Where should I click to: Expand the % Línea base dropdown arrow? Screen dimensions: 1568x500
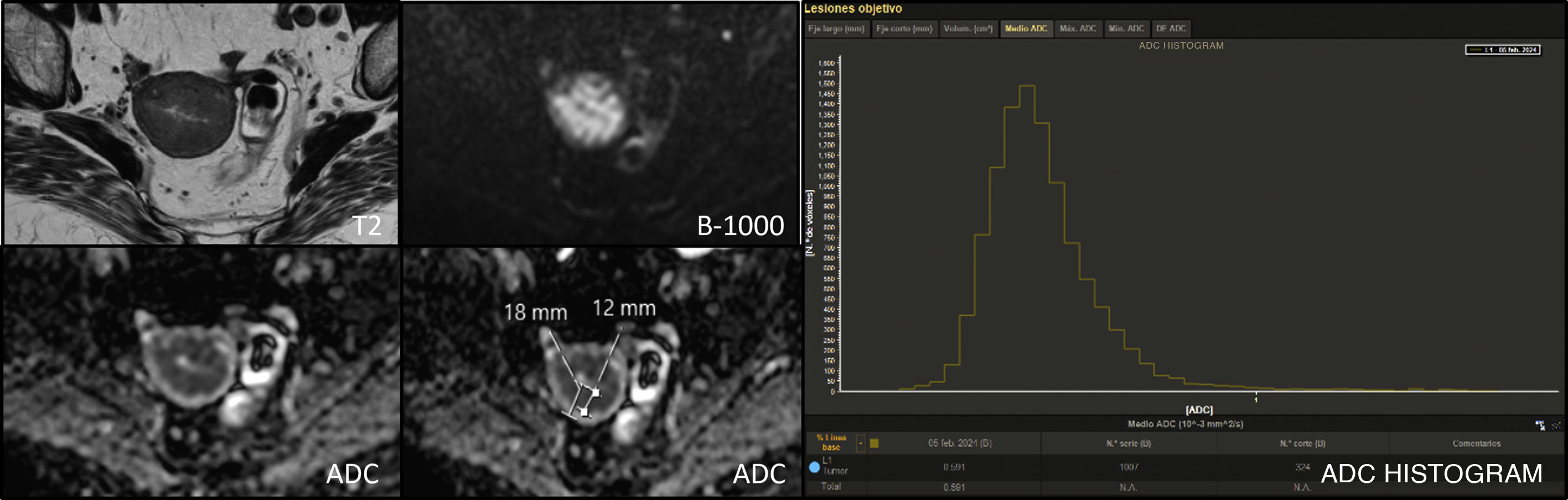coord(860,444)
